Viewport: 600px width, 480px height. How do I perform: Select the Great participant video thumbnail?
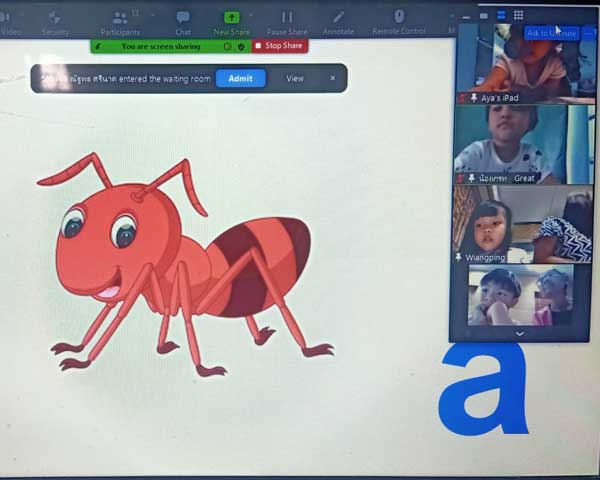(x=524, y=145)
